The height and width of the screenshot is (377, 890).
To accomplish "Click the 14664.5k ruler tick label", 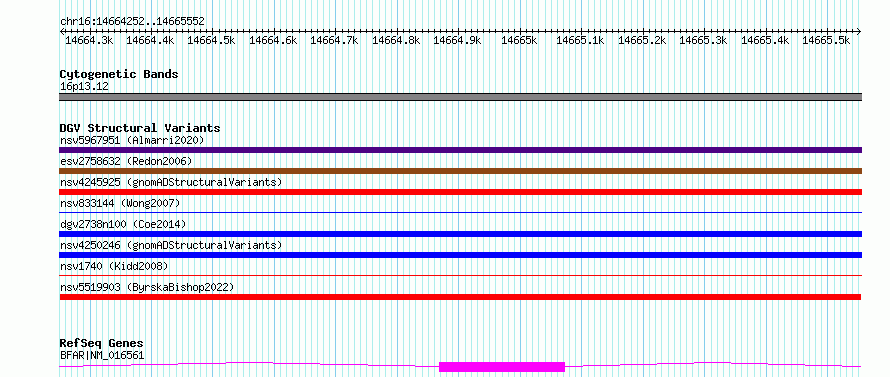I will 211,40.
